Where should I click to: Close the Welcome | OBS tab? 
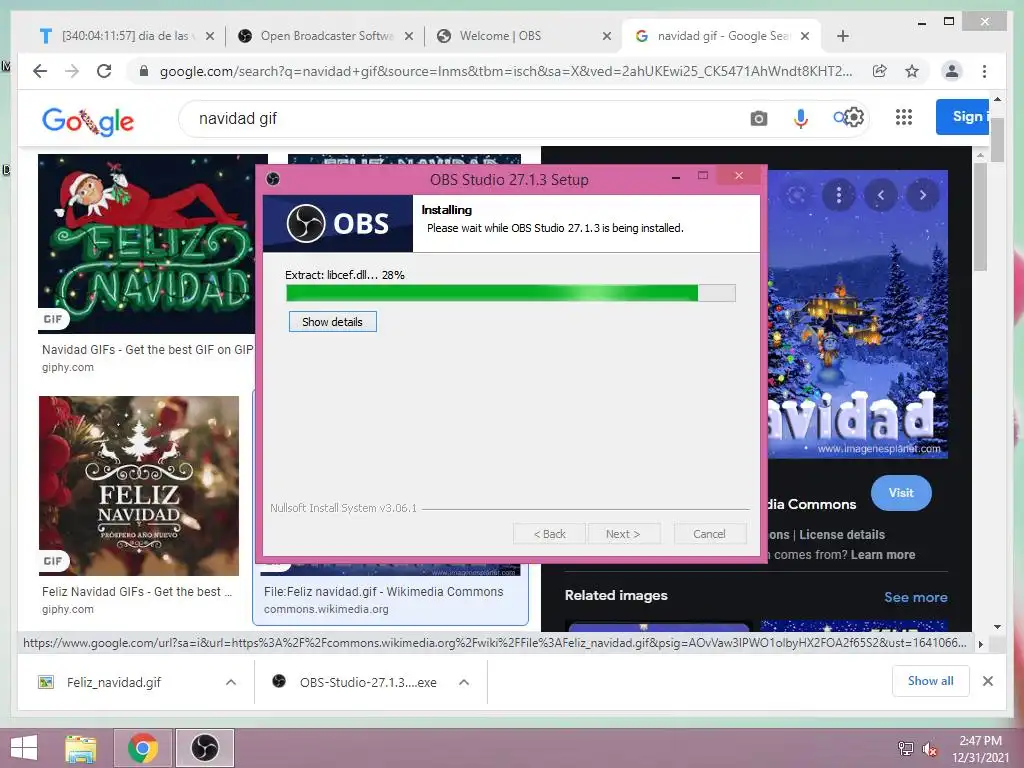(607, 36)
